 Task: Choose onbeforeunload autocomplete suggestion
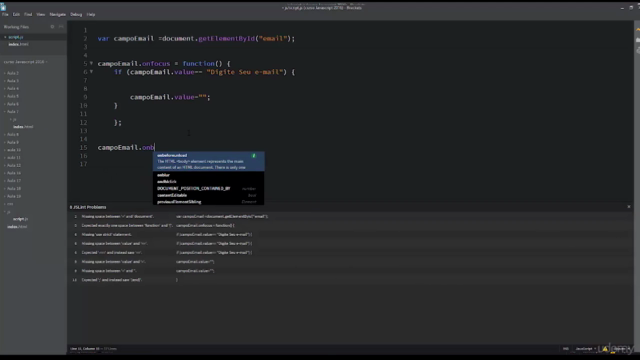(209, 161)
